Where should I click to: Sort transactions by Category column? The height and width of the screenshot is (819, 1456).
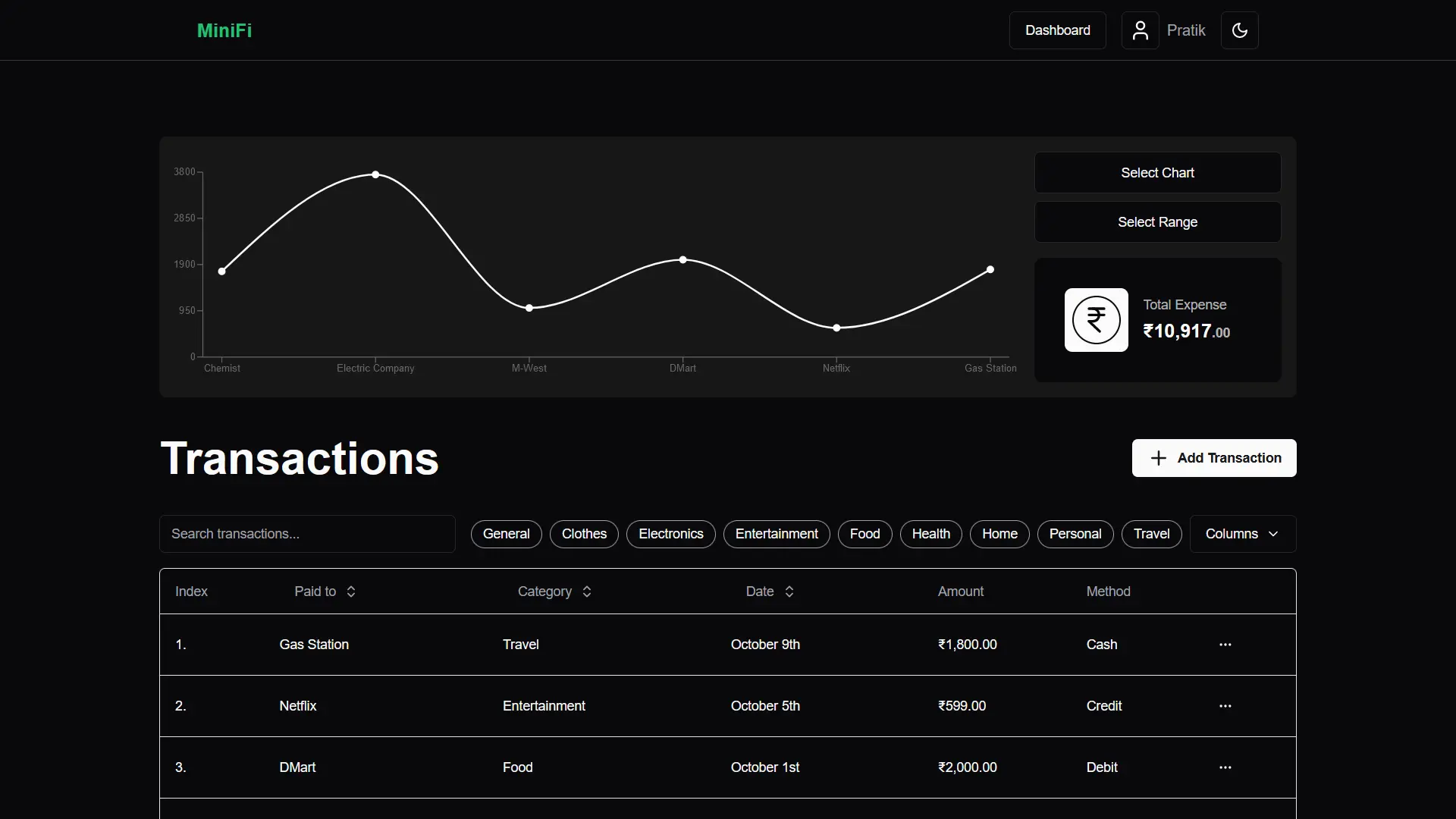pos(586,591)
